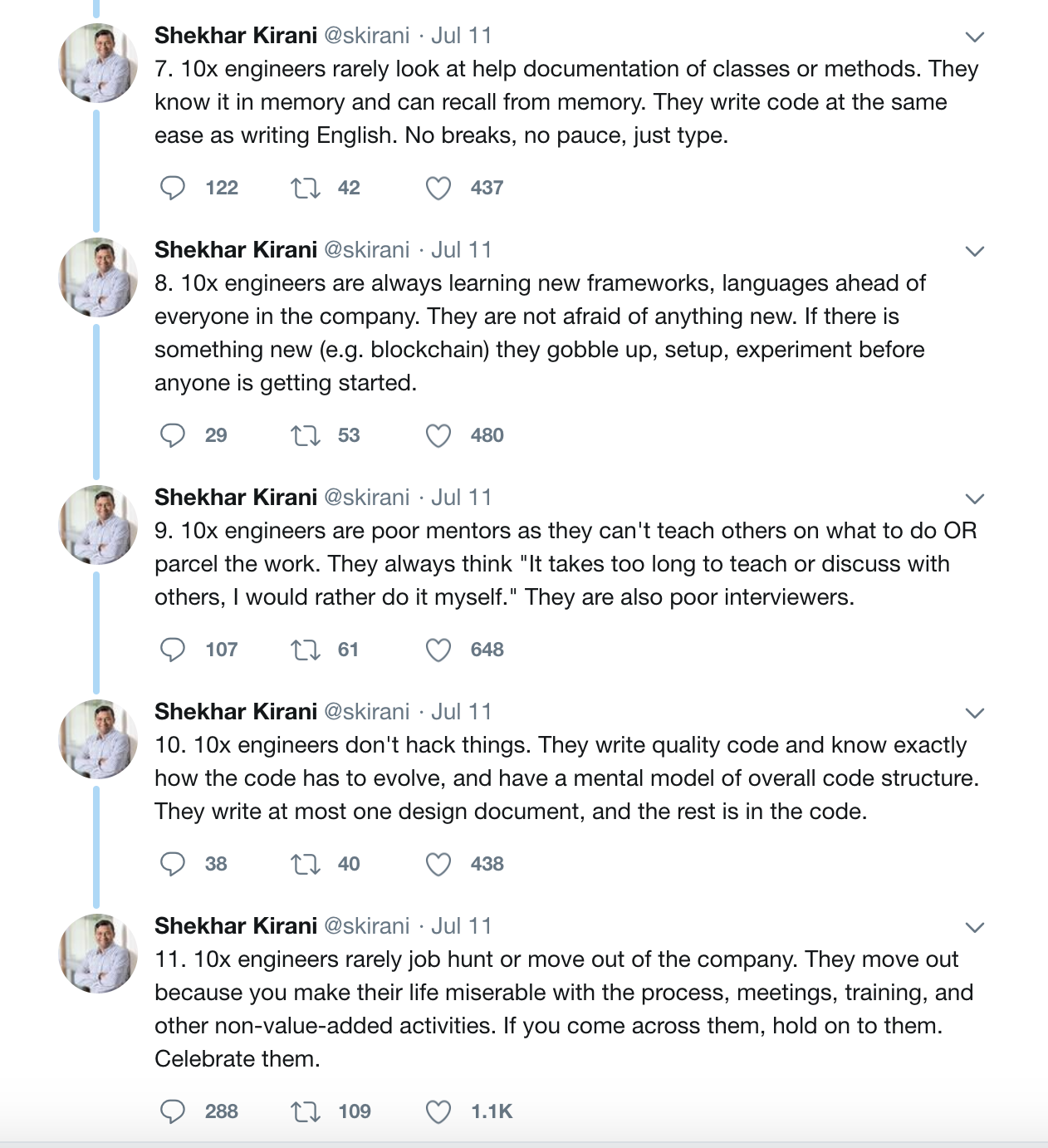
Task: Retweet tweet 7 about recalling from memory
Action: 306,188
